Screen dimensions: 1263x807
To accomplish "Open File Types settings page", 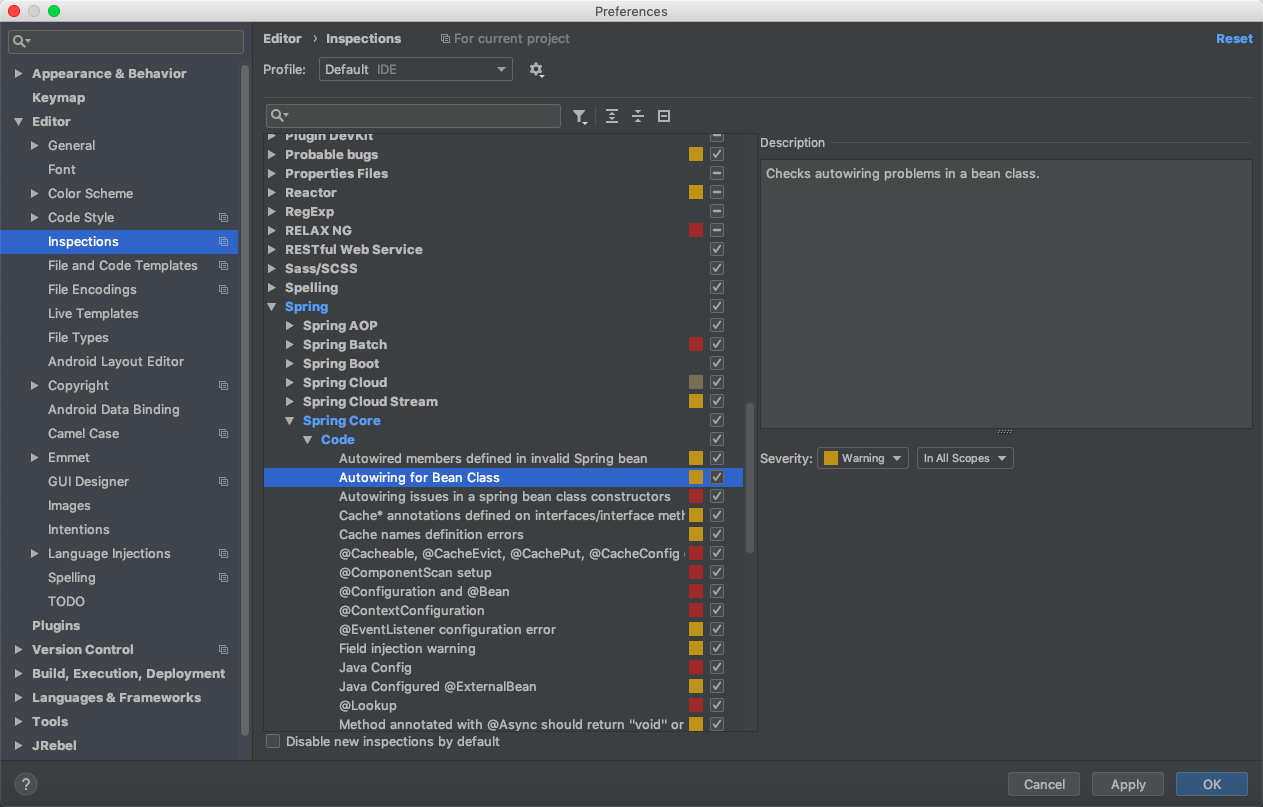I will click(78, 338).
